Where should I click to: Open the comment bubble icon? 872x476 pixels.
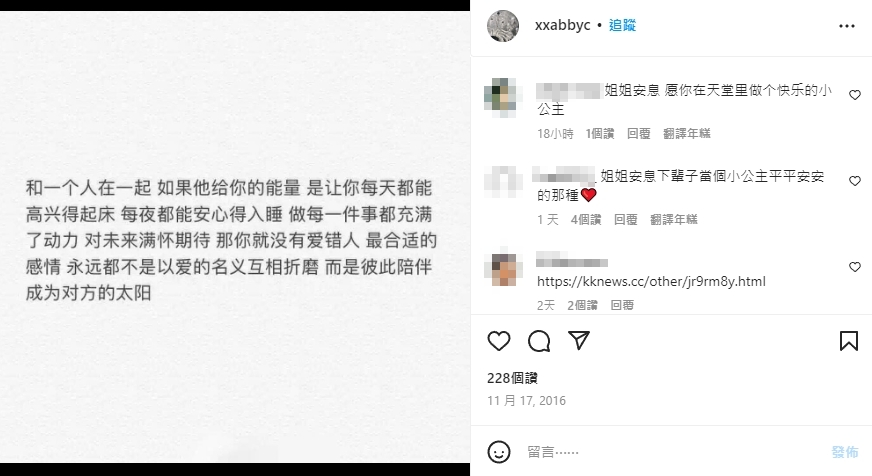(x=539, y=341)
